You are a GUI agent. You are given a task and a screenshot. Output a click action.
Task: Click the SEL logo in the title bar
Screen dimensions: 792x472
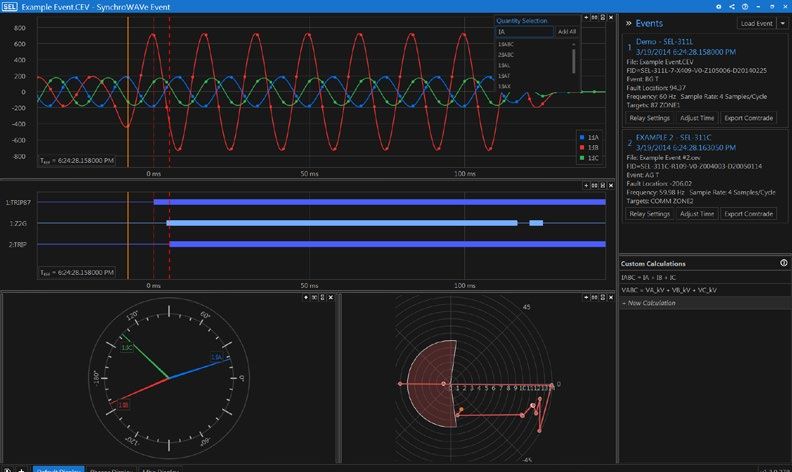pos(10,7)
